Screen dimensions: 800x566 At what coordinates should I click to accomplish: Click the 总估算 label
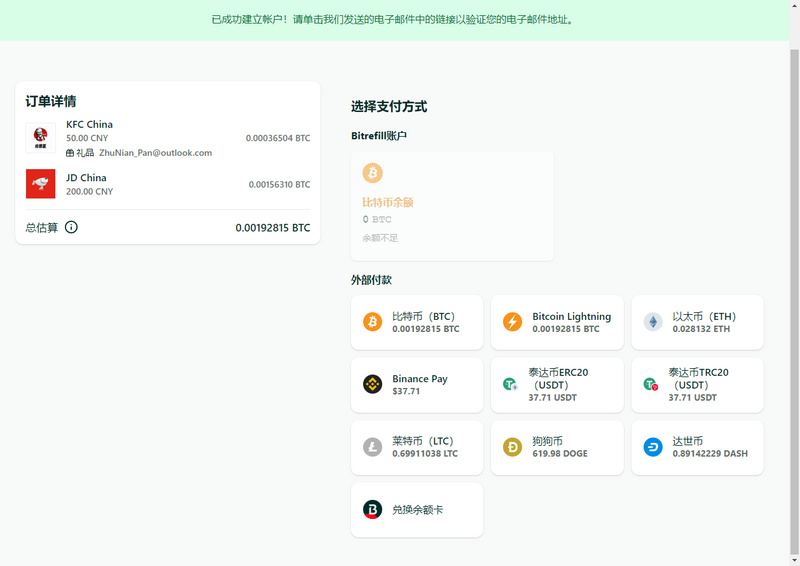point(42,228)
